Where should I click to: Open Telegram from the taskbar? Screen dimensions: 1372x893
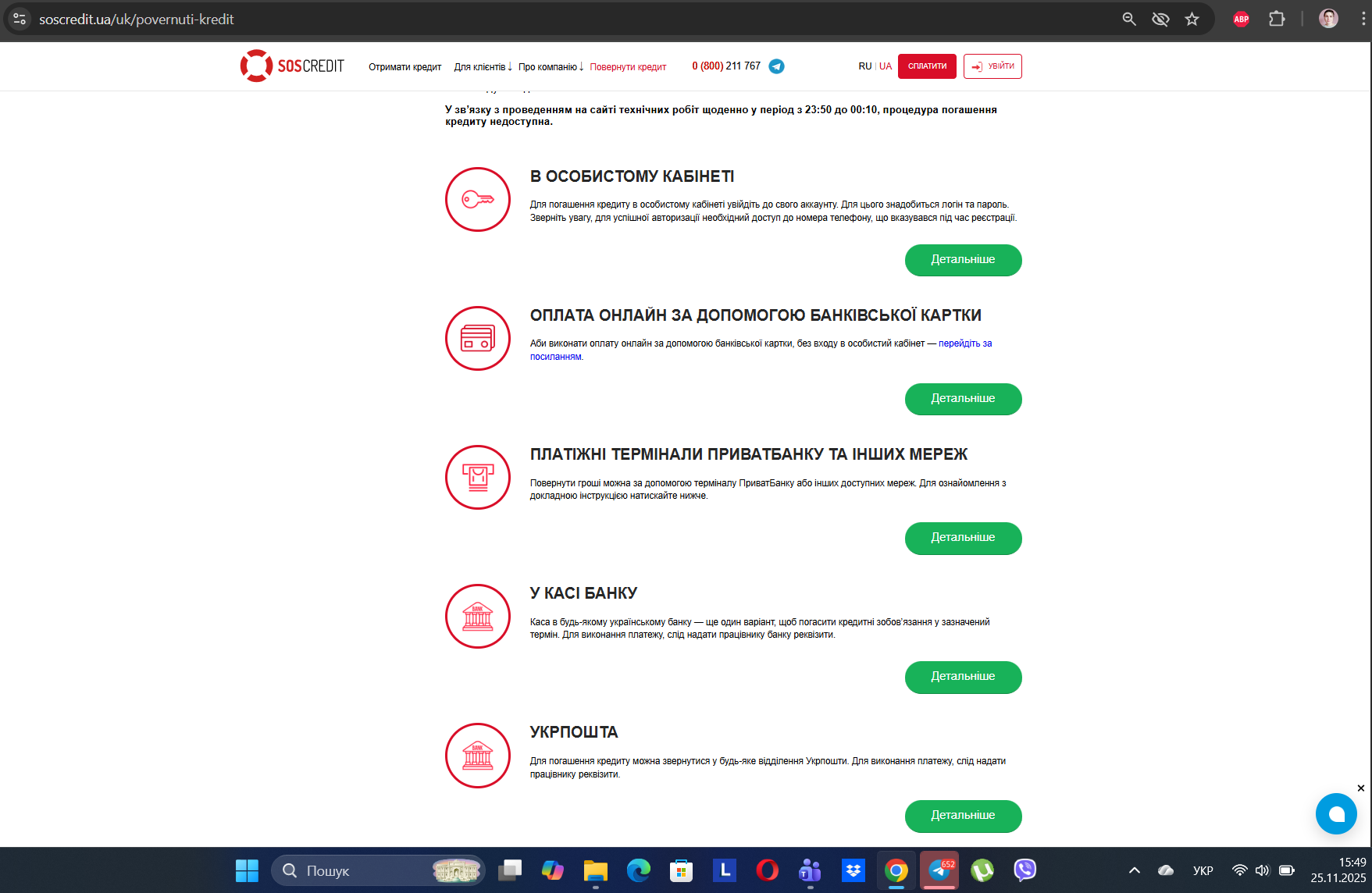click(x=939, y=870)
